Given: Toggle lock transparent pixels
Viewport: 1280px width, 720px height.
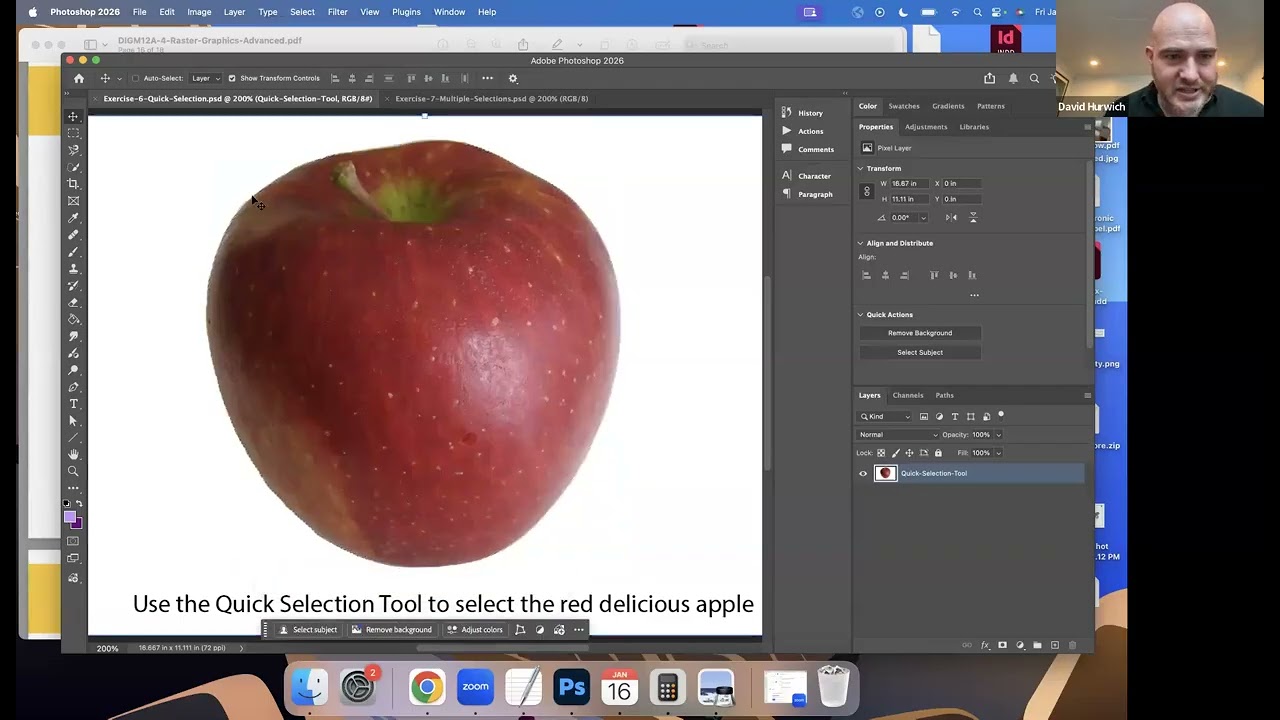Looking at the screenshot, I should (x=881, y=453).
